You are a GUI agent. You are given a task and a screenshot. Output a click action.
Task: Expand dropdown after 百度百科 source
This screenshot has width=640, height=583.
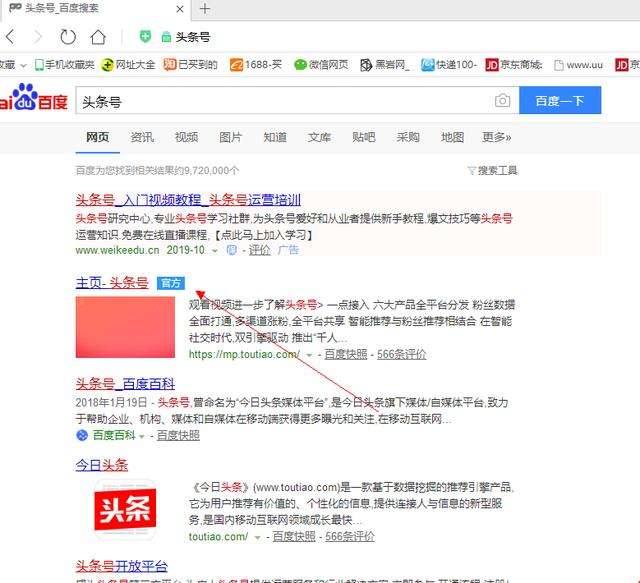coord(142,436)
